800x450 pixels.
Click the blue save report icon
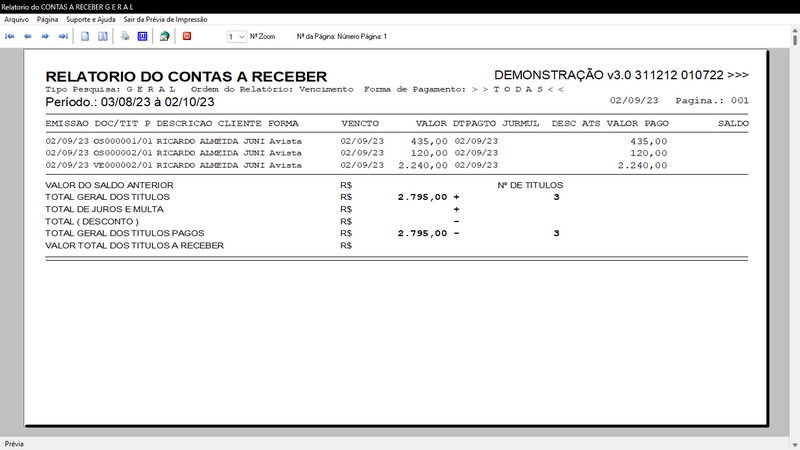tap(142, 36)
